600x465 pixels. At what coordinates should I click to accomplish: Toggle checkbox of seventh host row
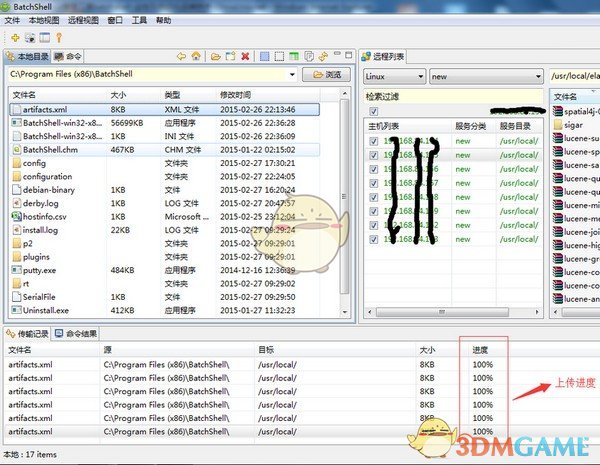[x=373, y=225]
